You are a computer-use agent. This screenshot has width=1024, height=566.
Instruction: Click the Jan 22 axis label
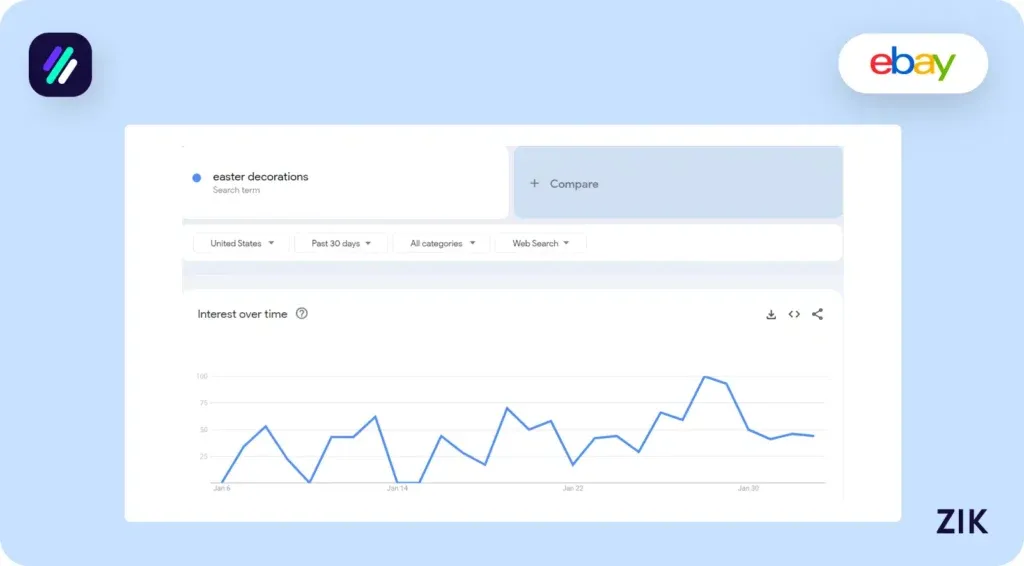573,489
